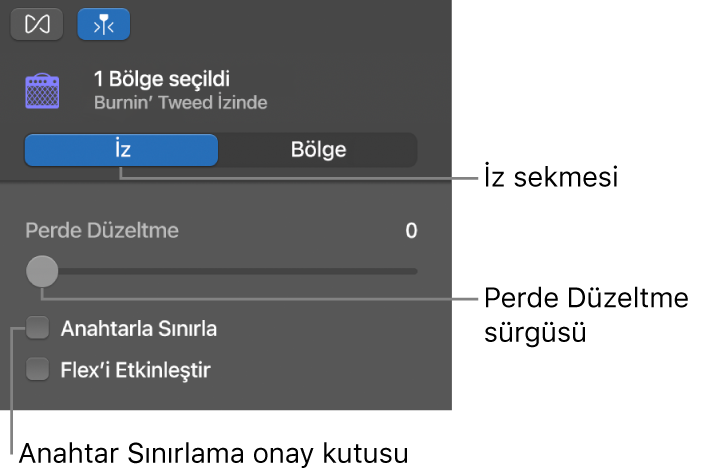Click the empty panel area below Flex'i Etkinleştir
The image size is (705, 476).
click(x=225, y=397)
